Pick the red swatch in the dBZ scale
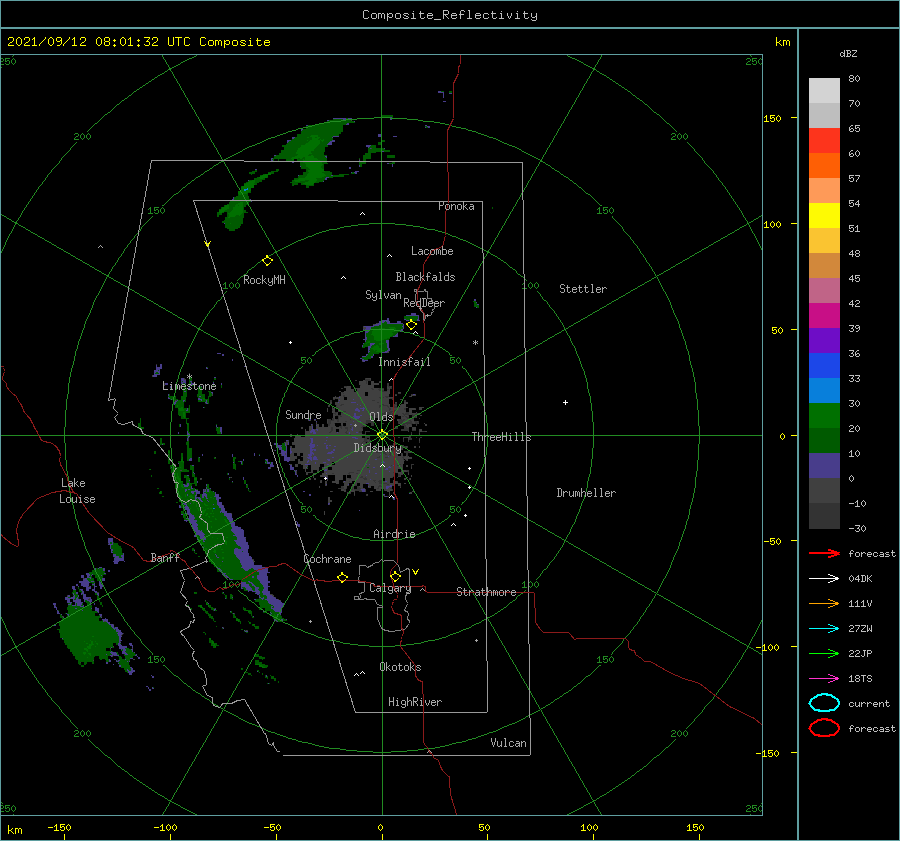 click(824, 140)
